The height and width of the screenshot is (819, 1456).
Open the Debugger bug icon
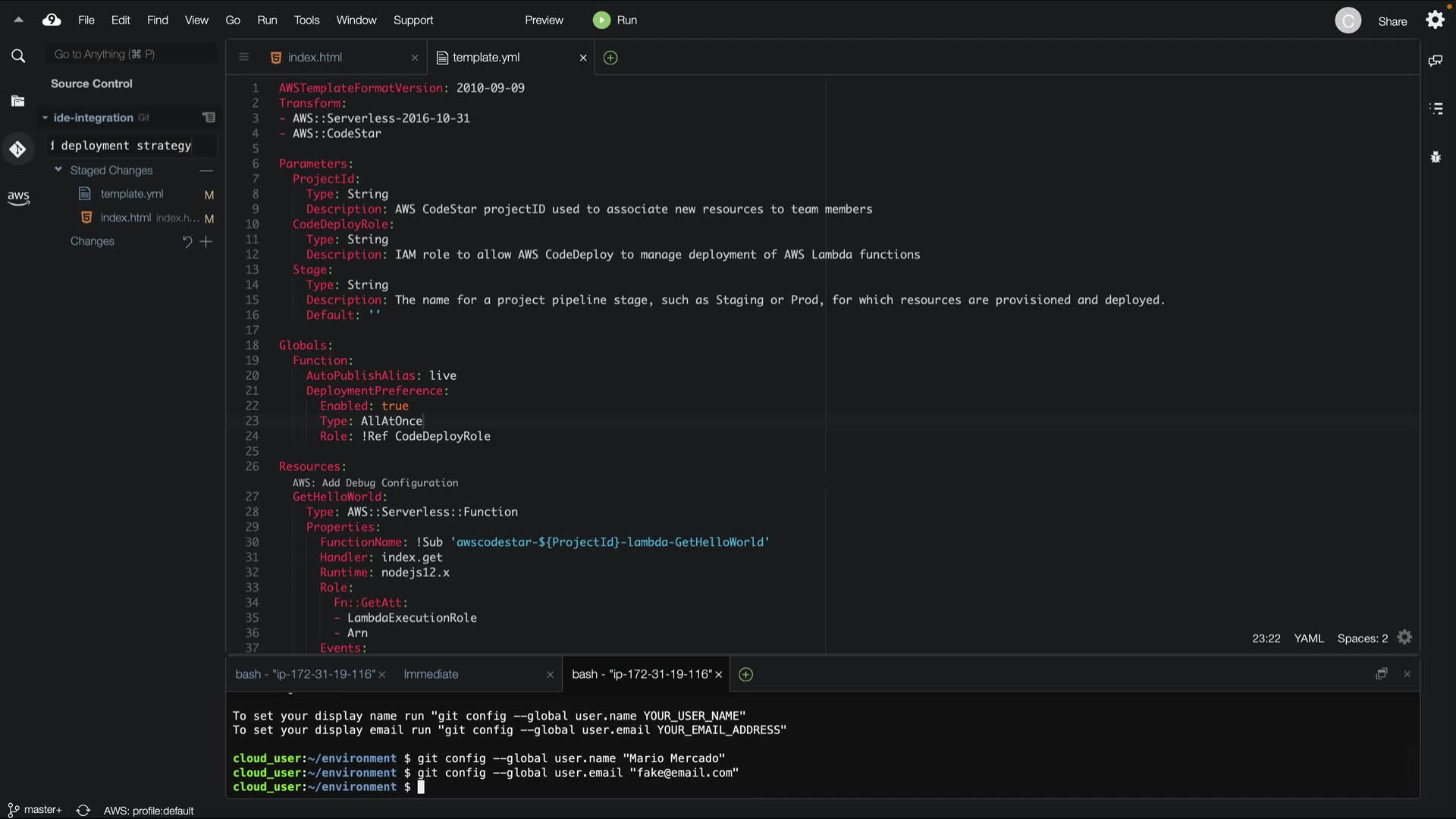[x=1436, y=157]
